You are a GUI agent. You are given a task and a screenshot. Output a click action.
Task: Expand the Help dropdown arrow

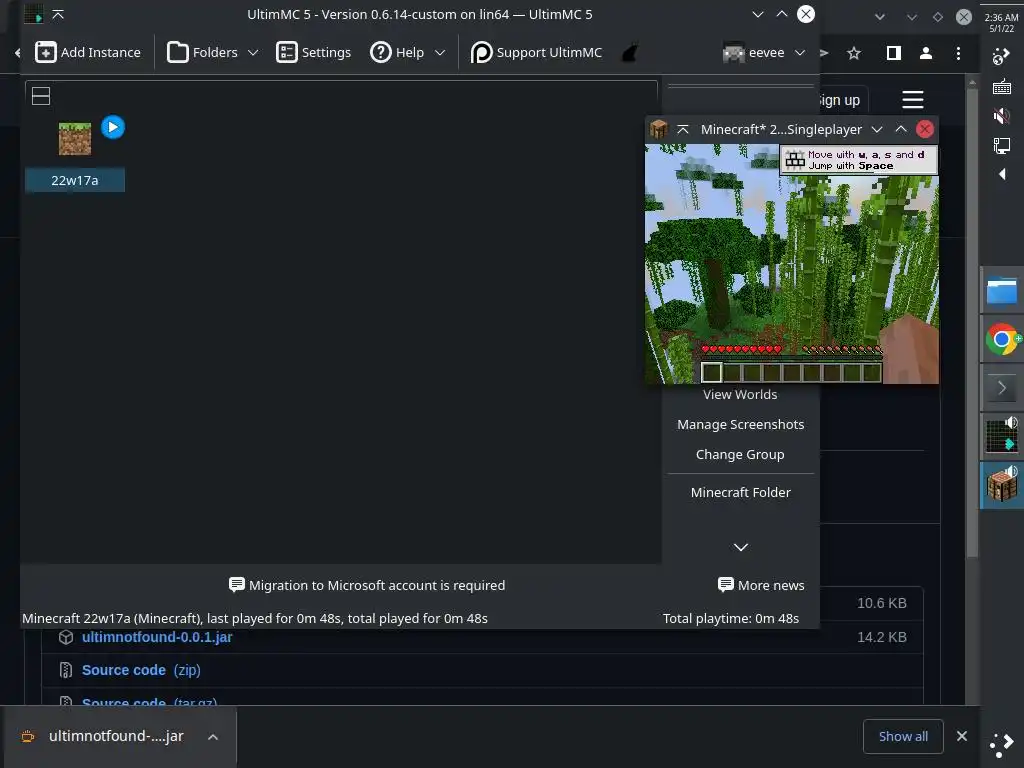tap(440, 52)
